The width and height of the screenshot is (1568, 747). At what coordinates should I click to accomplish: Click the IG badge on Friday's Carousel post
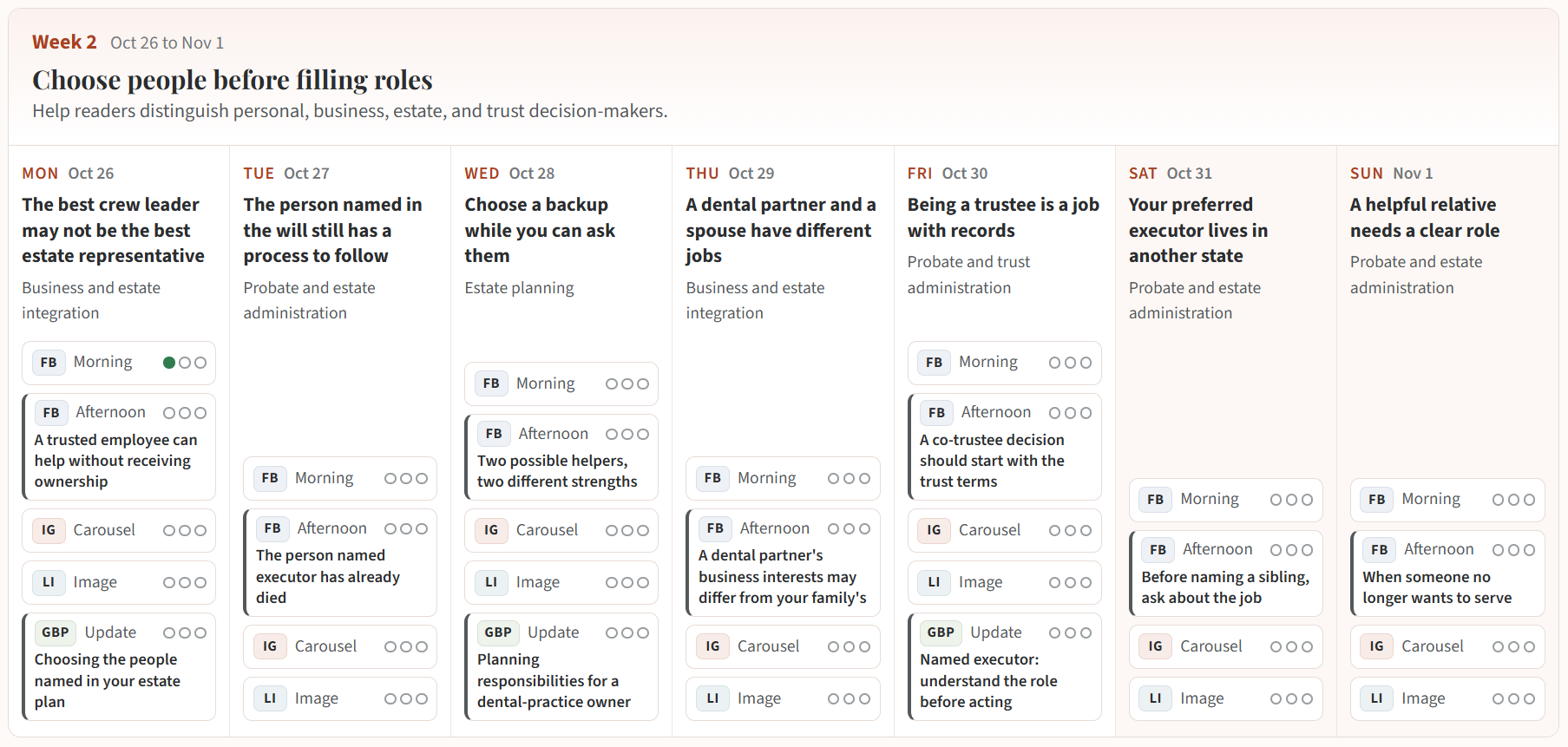pos(934,530)
